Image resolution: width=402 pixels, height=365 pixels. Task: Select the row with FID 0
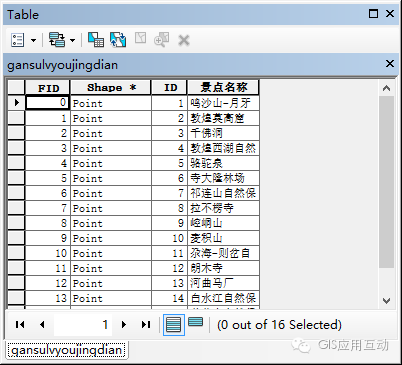16,103
